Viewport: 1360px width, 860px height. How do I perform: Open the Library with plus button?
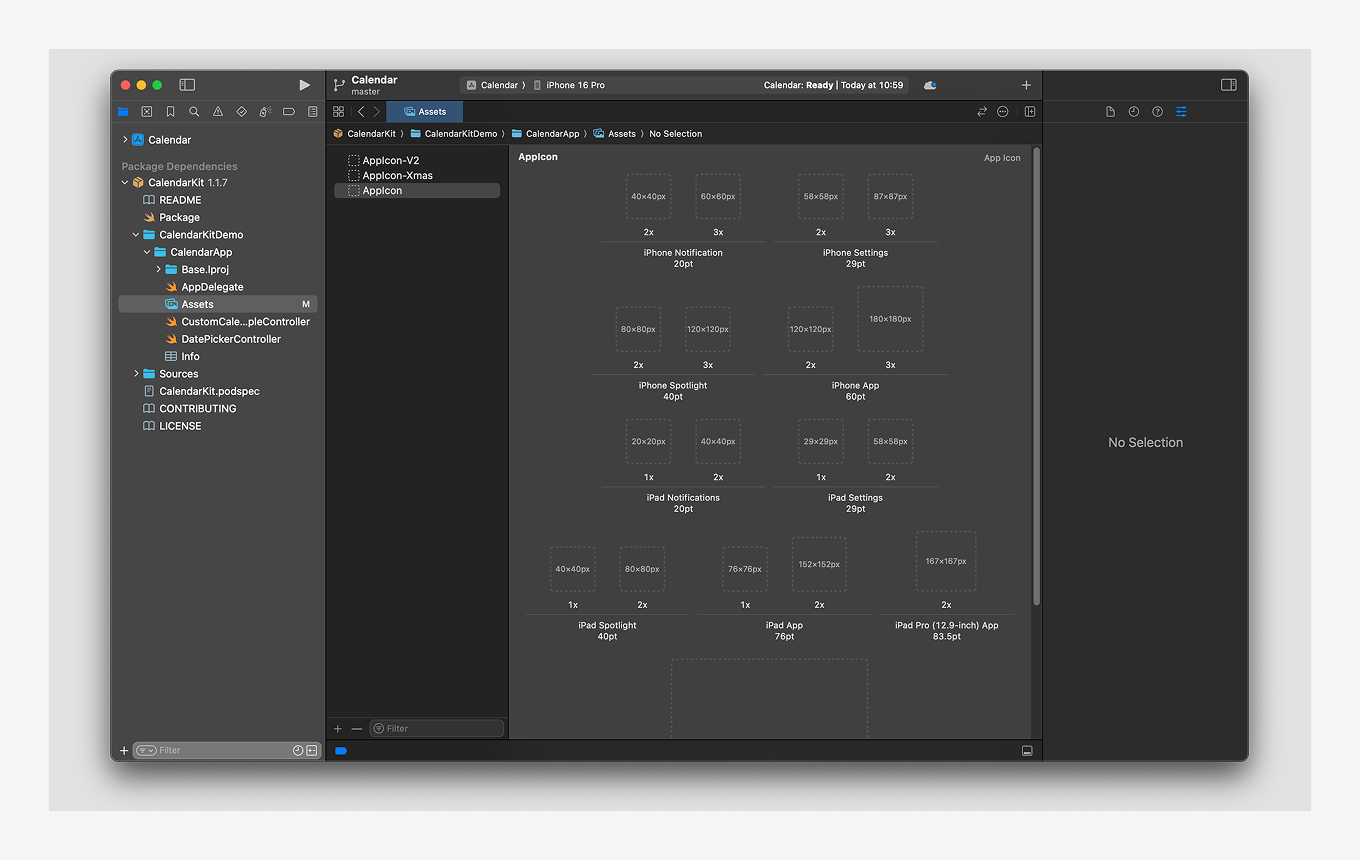point(1026,85)
